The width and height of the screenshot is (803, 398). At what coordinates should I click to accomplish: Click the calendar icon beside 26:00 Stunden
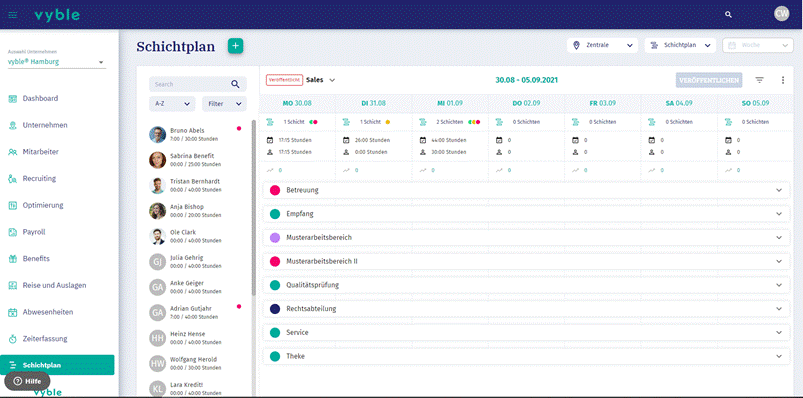pos(346,140)
